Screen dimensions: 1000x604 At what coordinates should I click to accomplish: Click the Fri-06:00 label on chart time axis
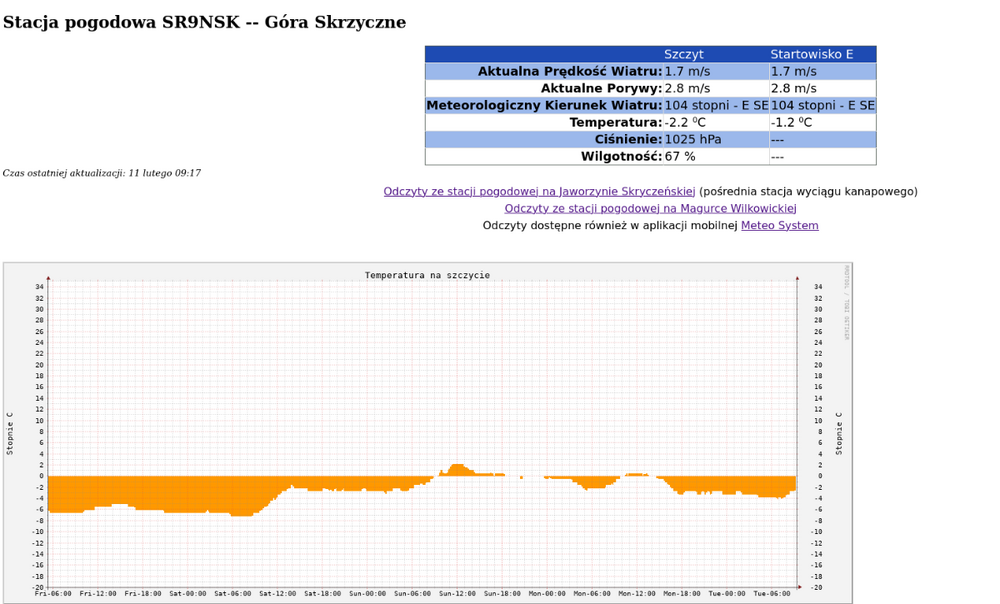click(53, 593)
